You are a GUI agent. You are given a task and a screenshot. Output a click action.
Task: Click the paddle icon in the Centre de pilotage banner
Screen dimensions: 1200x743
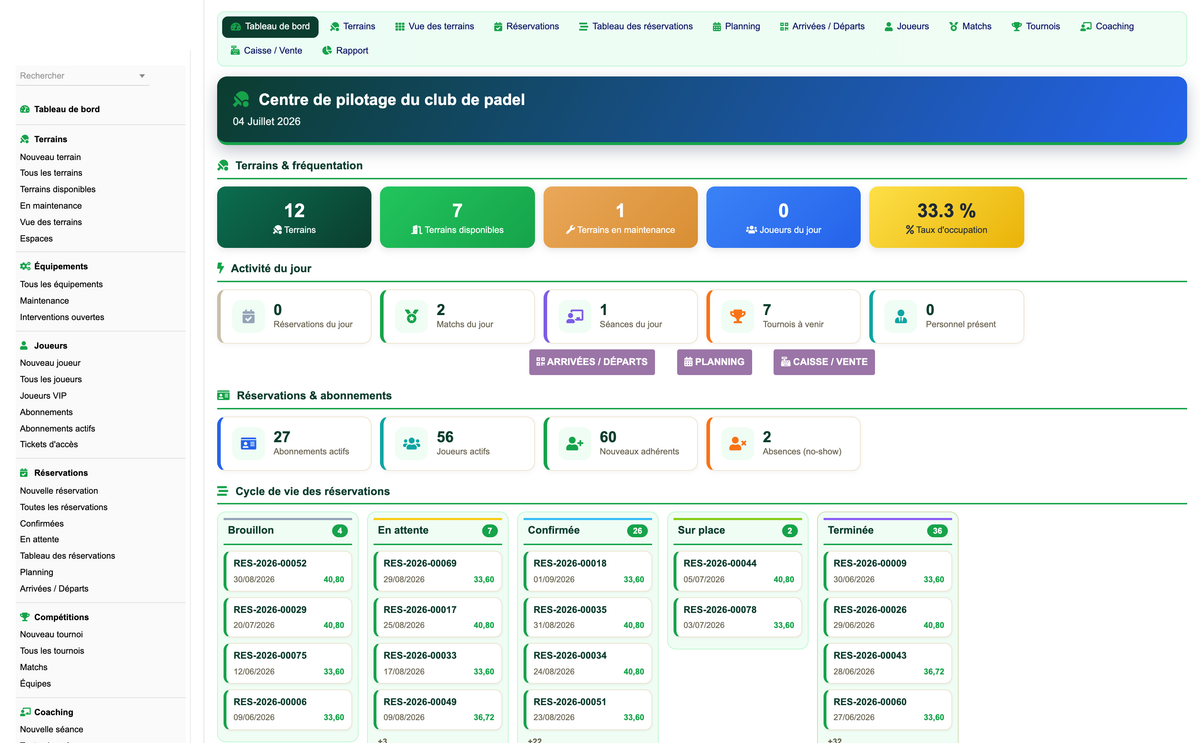(242, 100)
